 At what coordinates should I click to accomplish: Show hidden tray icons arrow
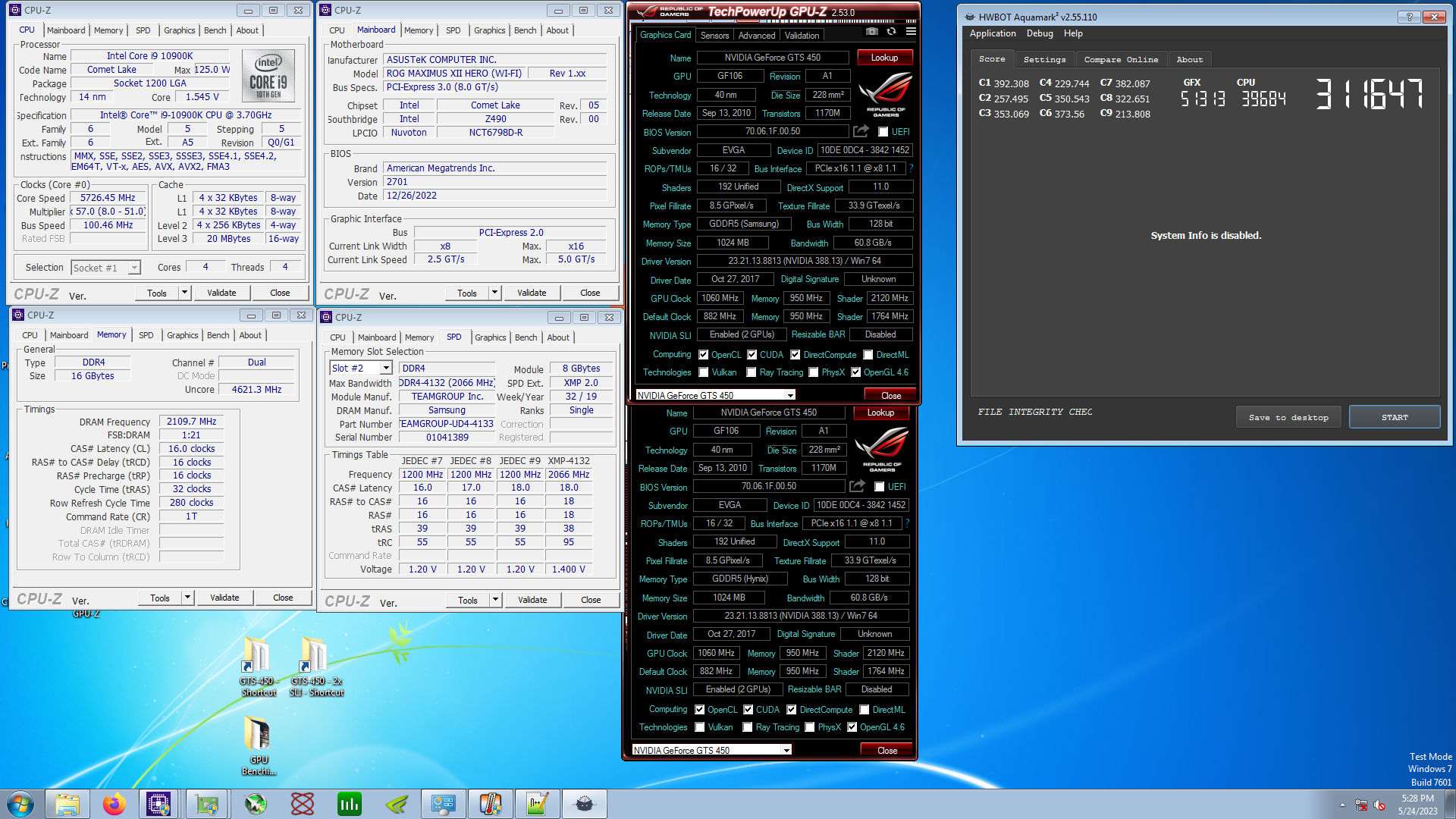tap(1342, 805)
